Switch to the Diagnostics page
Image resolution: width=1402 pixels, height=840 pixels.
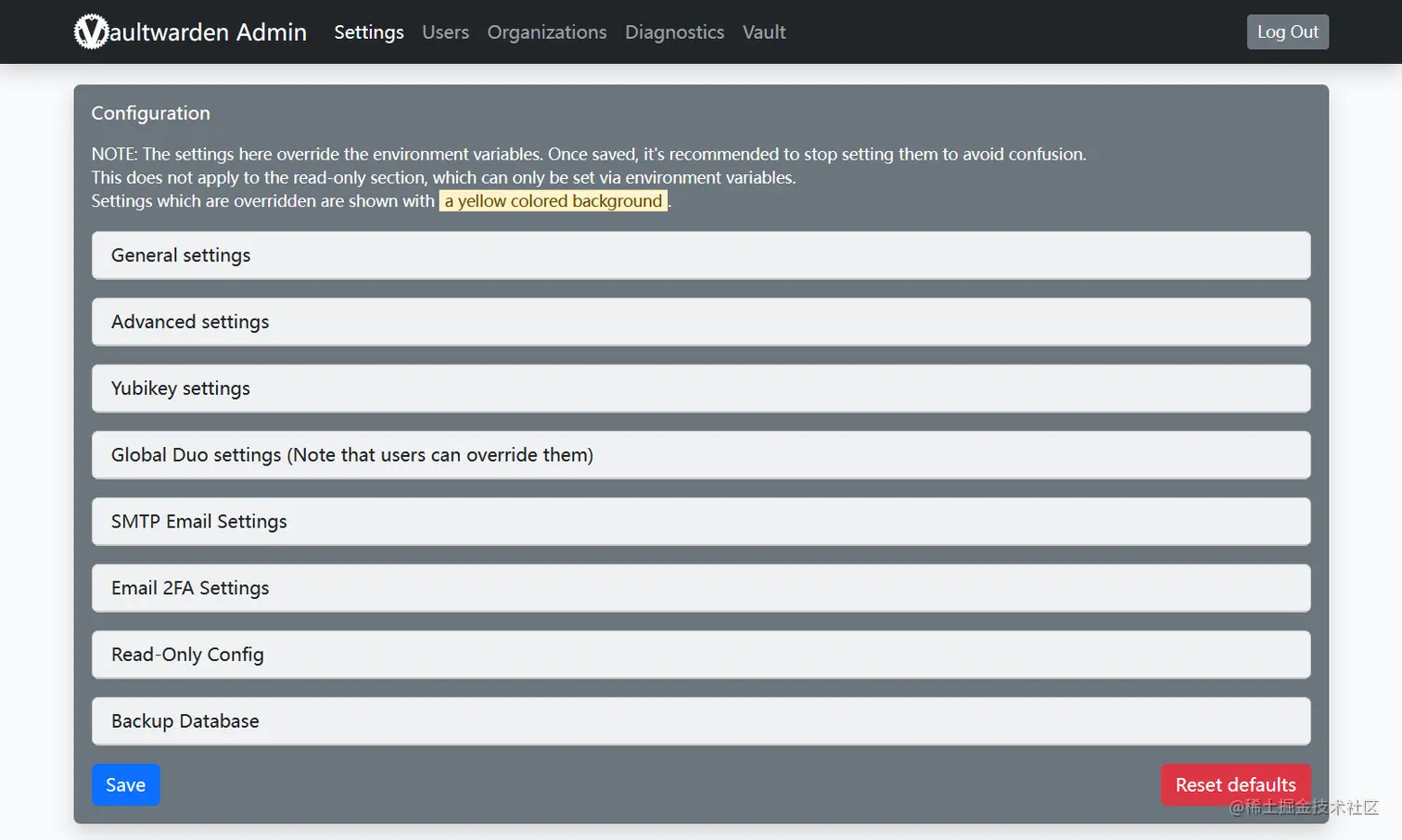[674, 32]
